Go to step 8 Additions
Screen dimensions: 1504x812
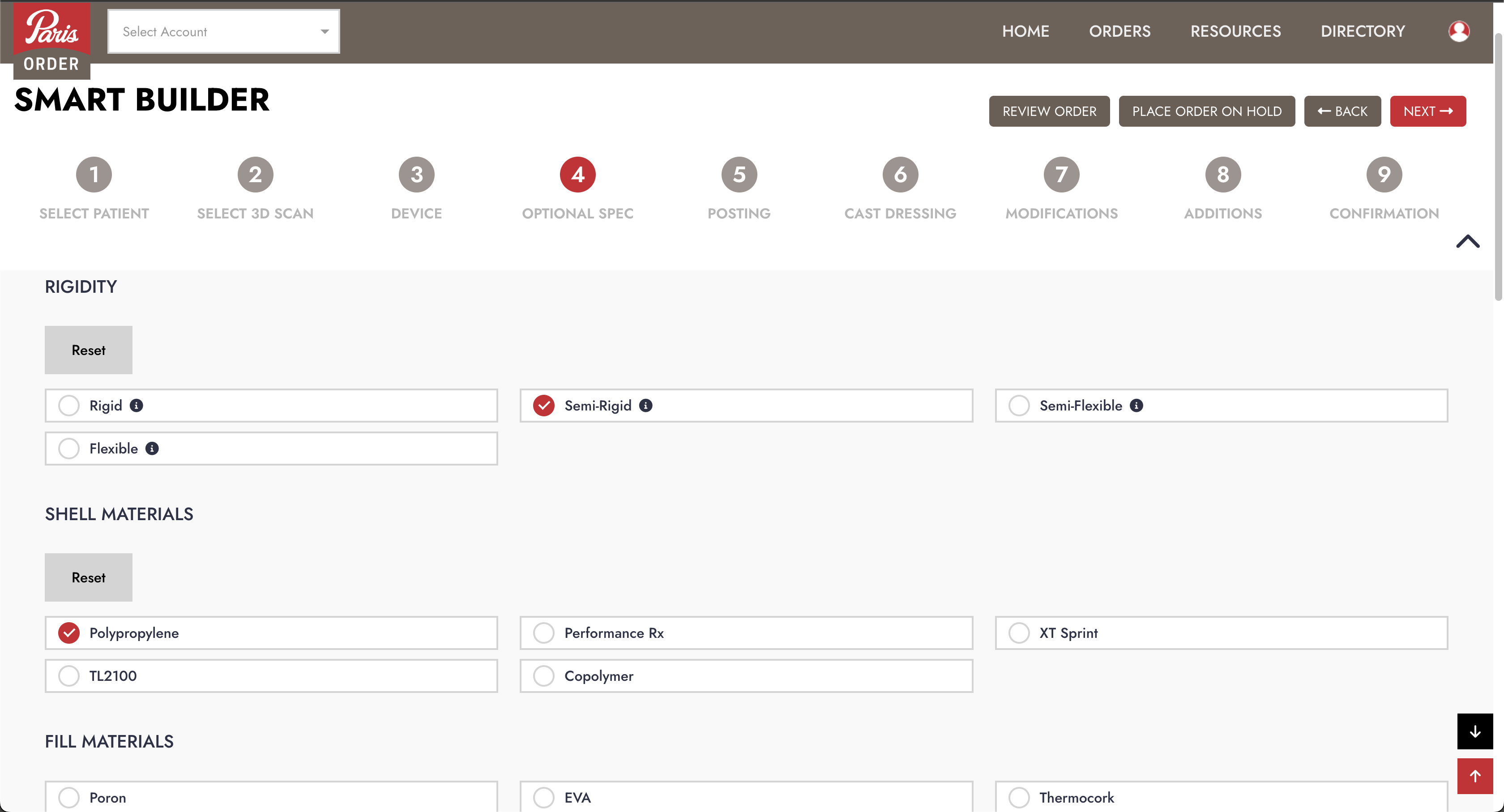coord(1223,188)
